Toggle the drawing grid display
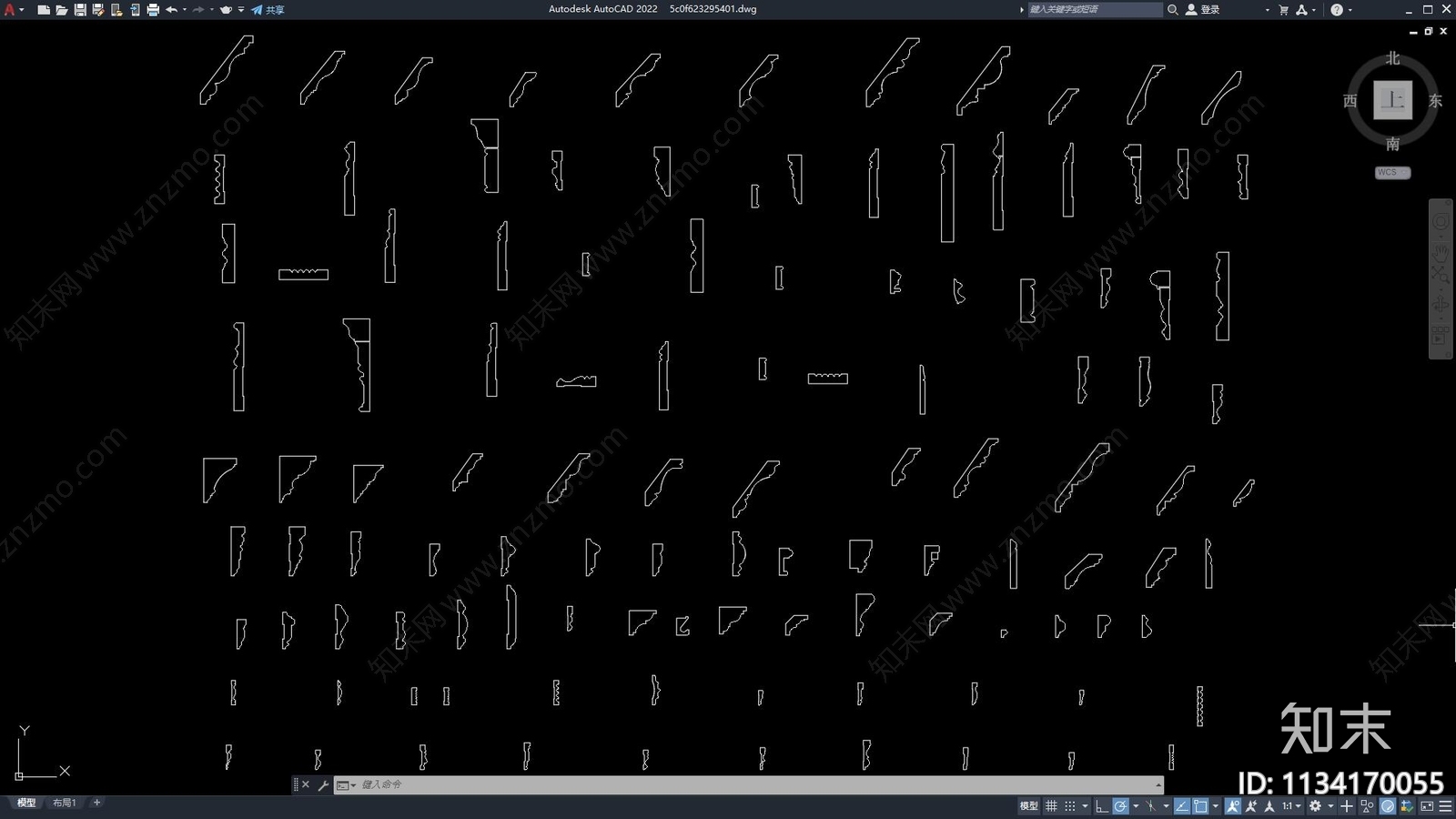 point(1051,806)
